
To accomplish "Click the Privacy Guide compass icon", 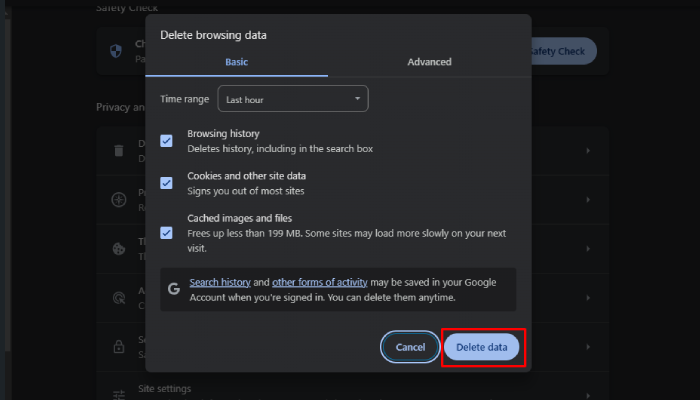I will point(119,200).
